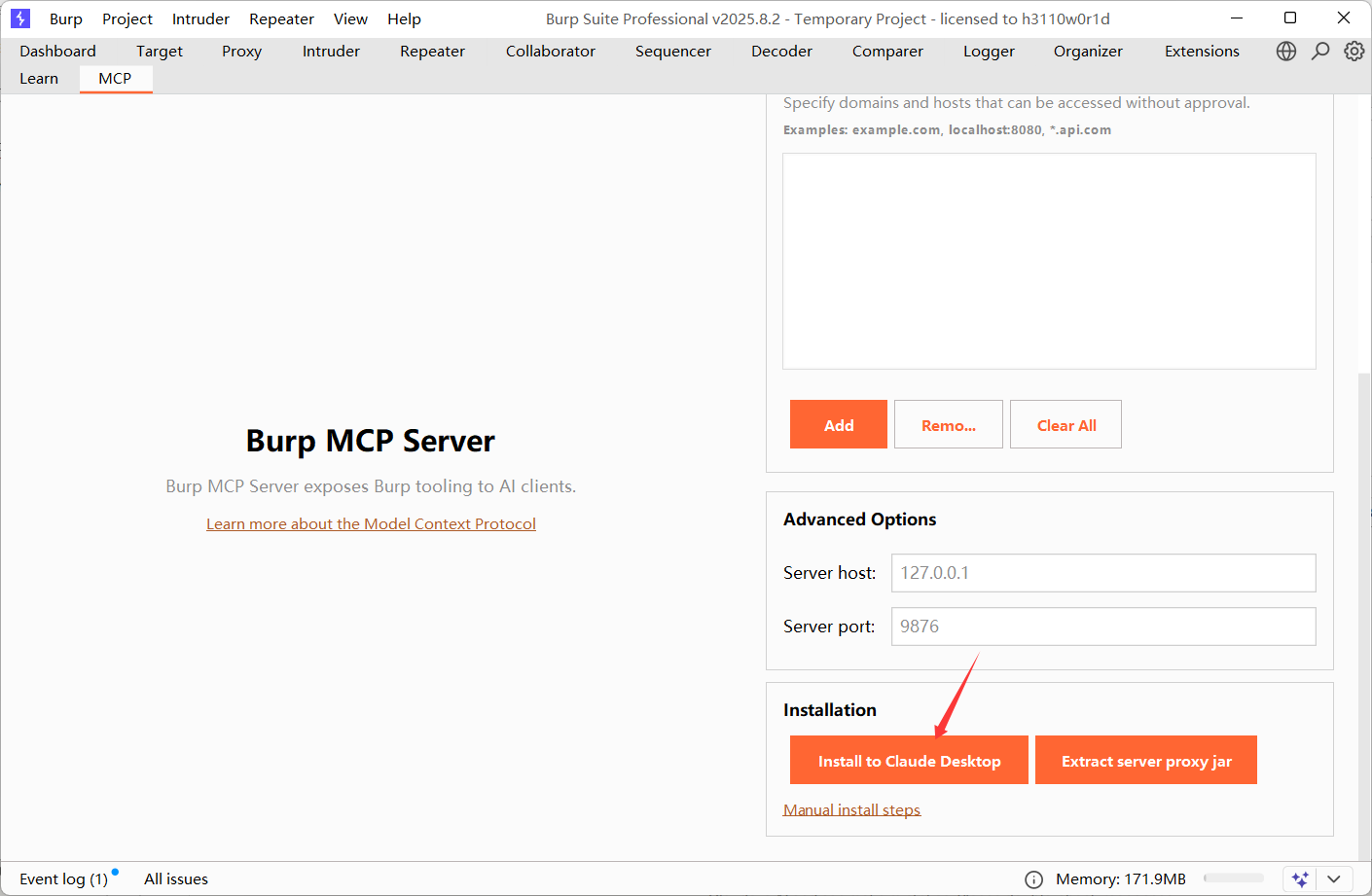Click the info icon beside Memory
Image resolution: width=1372 pixels, height=896 pixels.
[1033, 879]
